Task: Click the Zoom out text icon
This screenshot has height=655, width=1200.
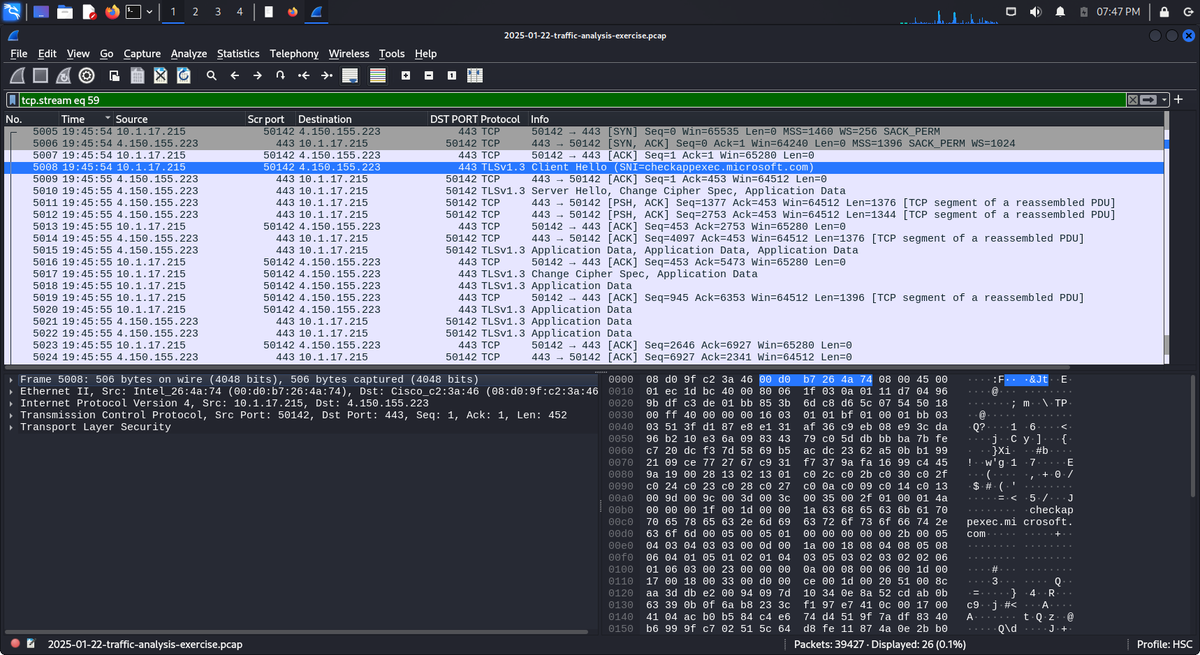Action: (x=429, y=75)
